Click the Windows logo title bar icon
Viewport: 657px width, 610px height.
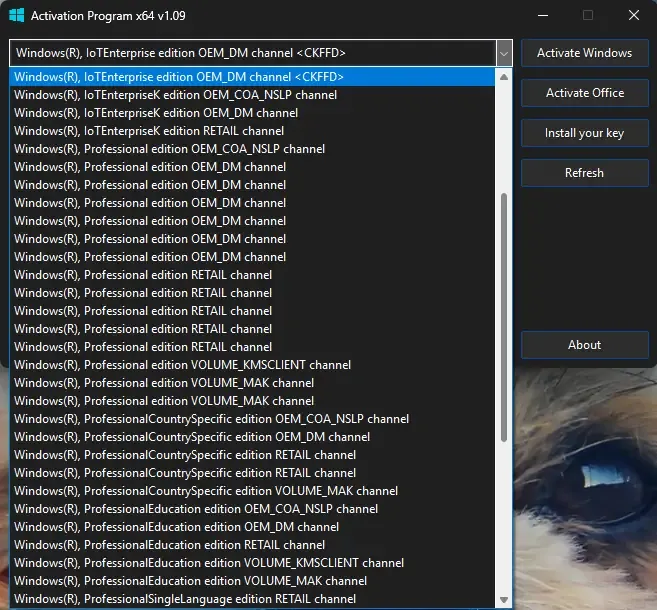point(17,16)
